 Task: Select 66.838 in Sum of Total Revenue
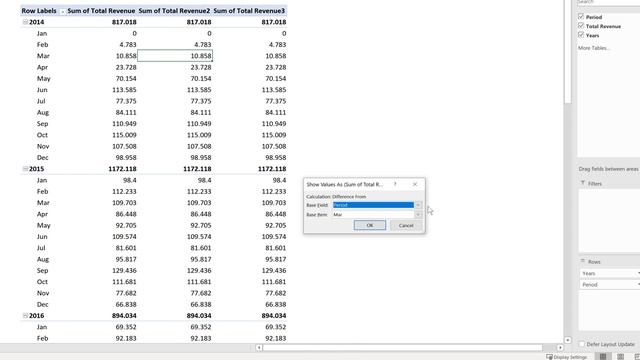pos(126,304)
